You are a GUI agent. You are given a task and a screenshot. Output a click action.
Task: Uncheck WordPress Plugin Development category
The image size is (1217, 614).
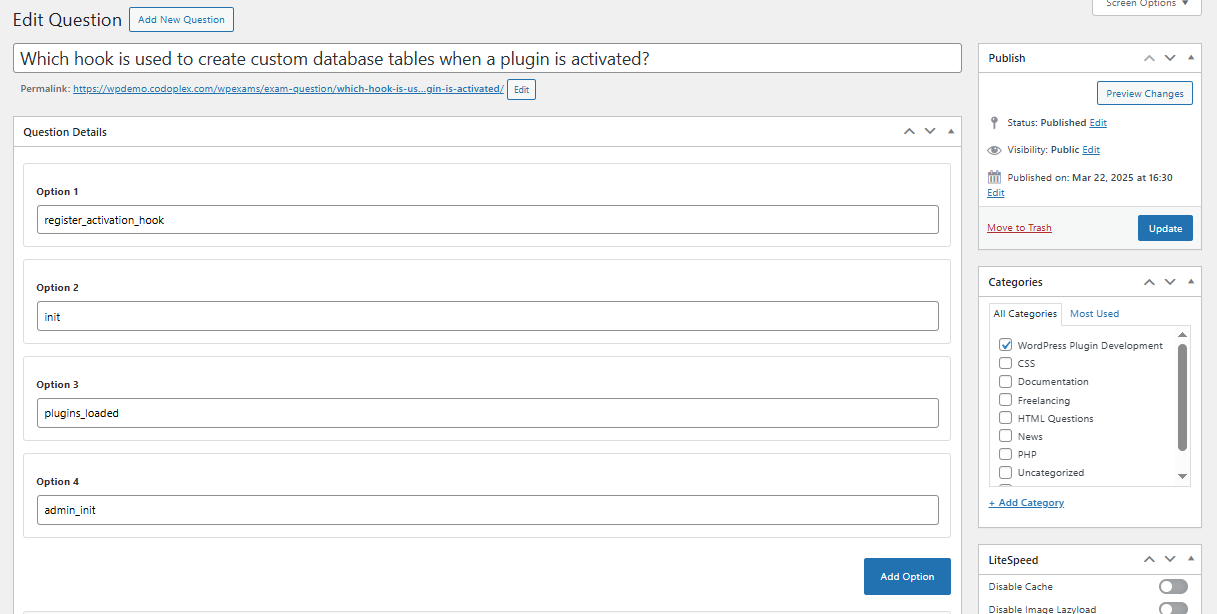click(x=1006, y=345)
